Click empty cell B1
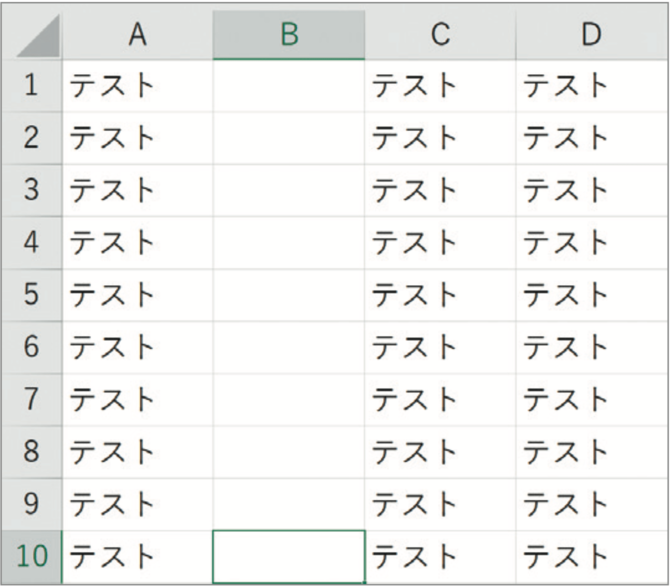This screenshot has width=670, height=587. [289, 85]
